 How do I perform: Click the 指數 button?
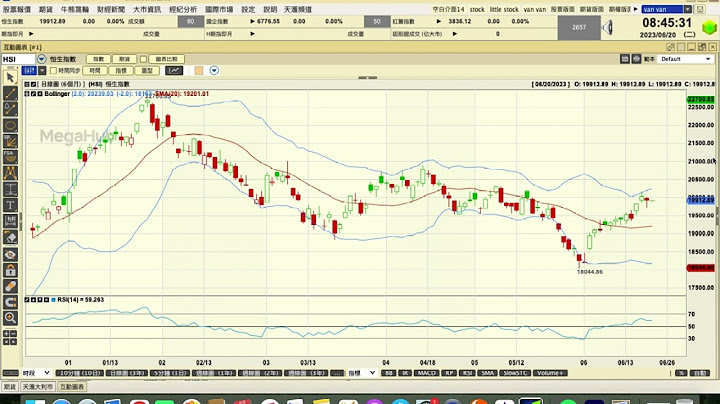98,59
